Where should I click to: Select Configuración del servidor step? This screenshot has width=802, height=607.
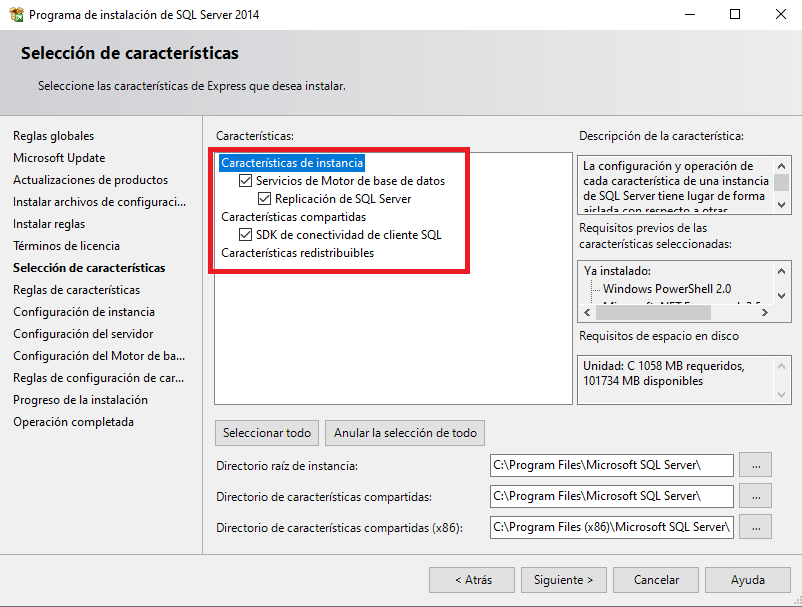[83, 334]
